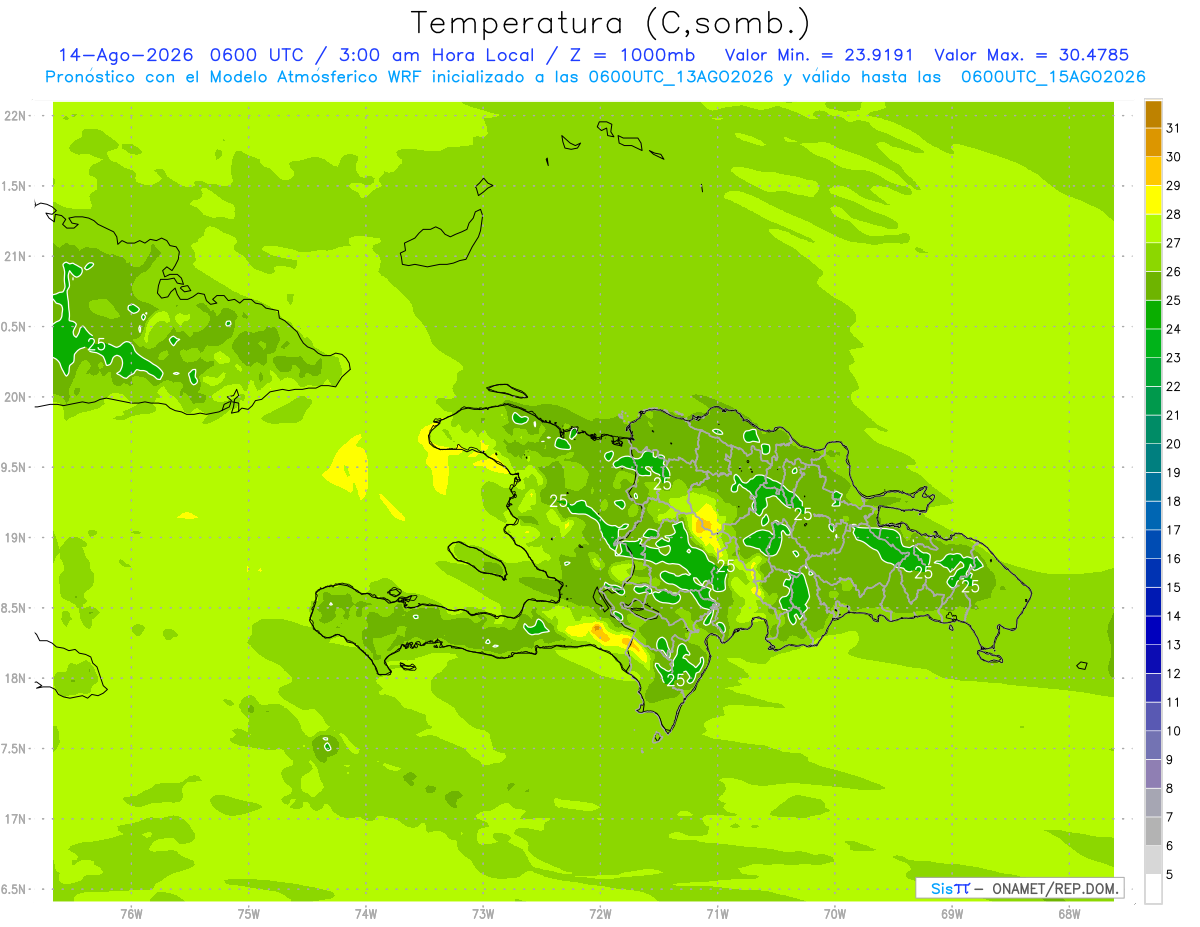The image size is (1200, 927).
Task: Click the '73W' longitude axis label
Action: point(483,914)
